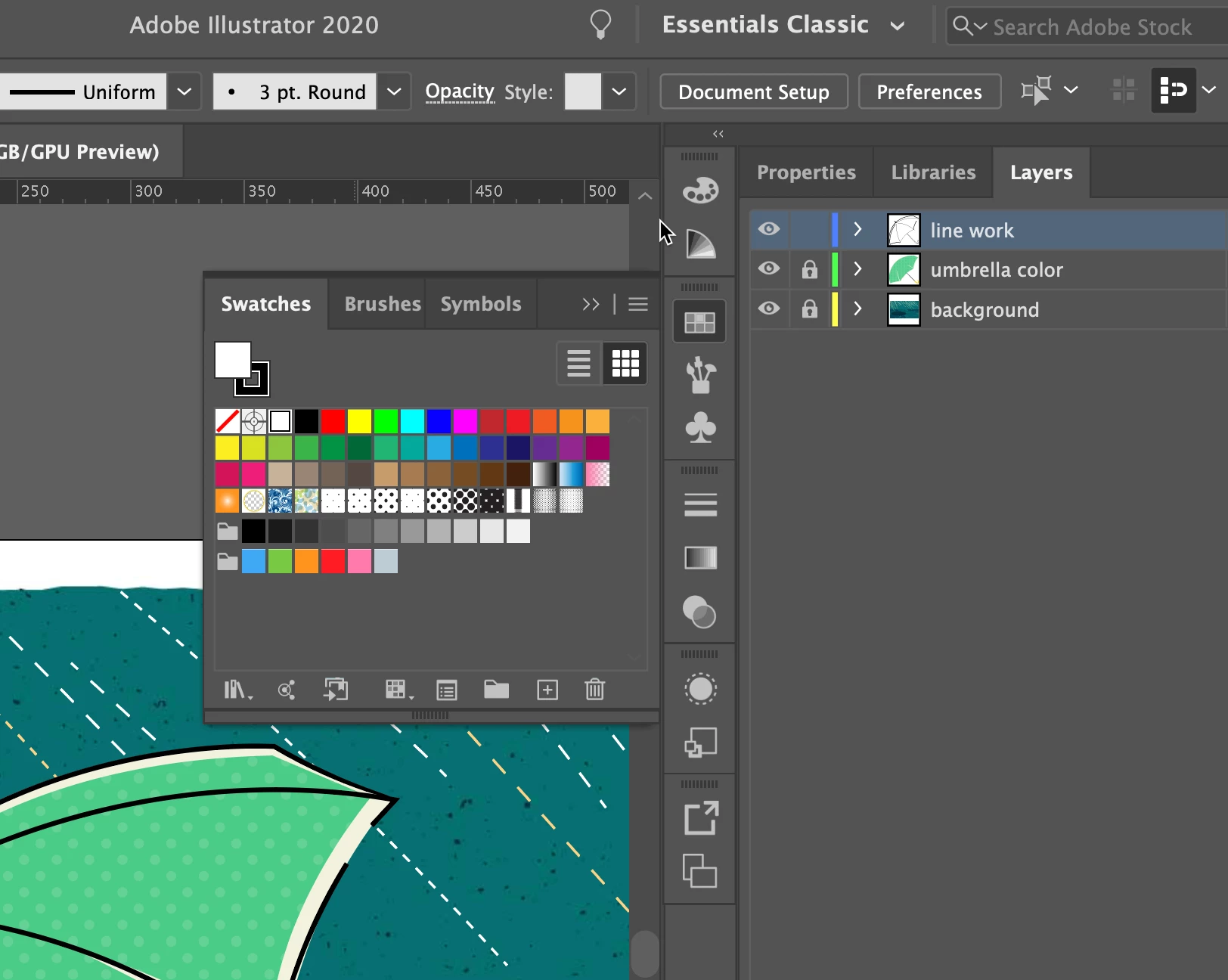
Task: Open the Essentials Classic workspace switcher
Action: coord(783,25)
